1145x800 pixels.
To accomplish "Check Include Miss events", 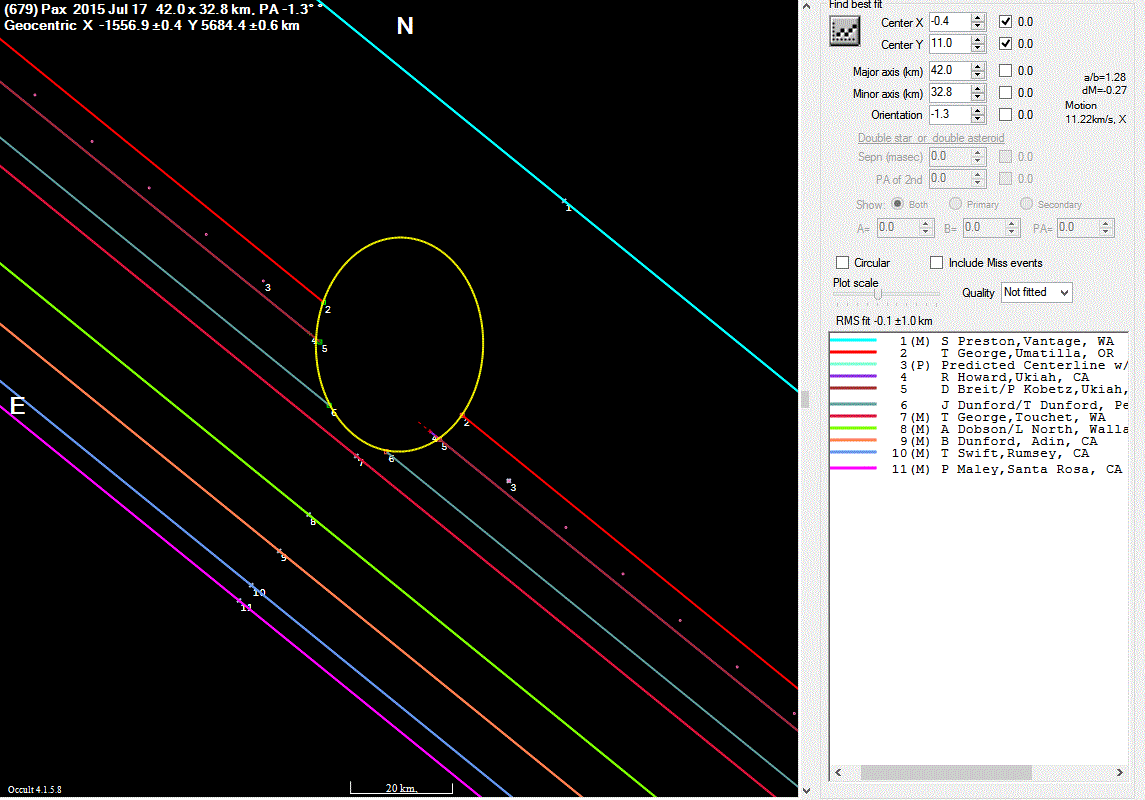I will 936,263.
